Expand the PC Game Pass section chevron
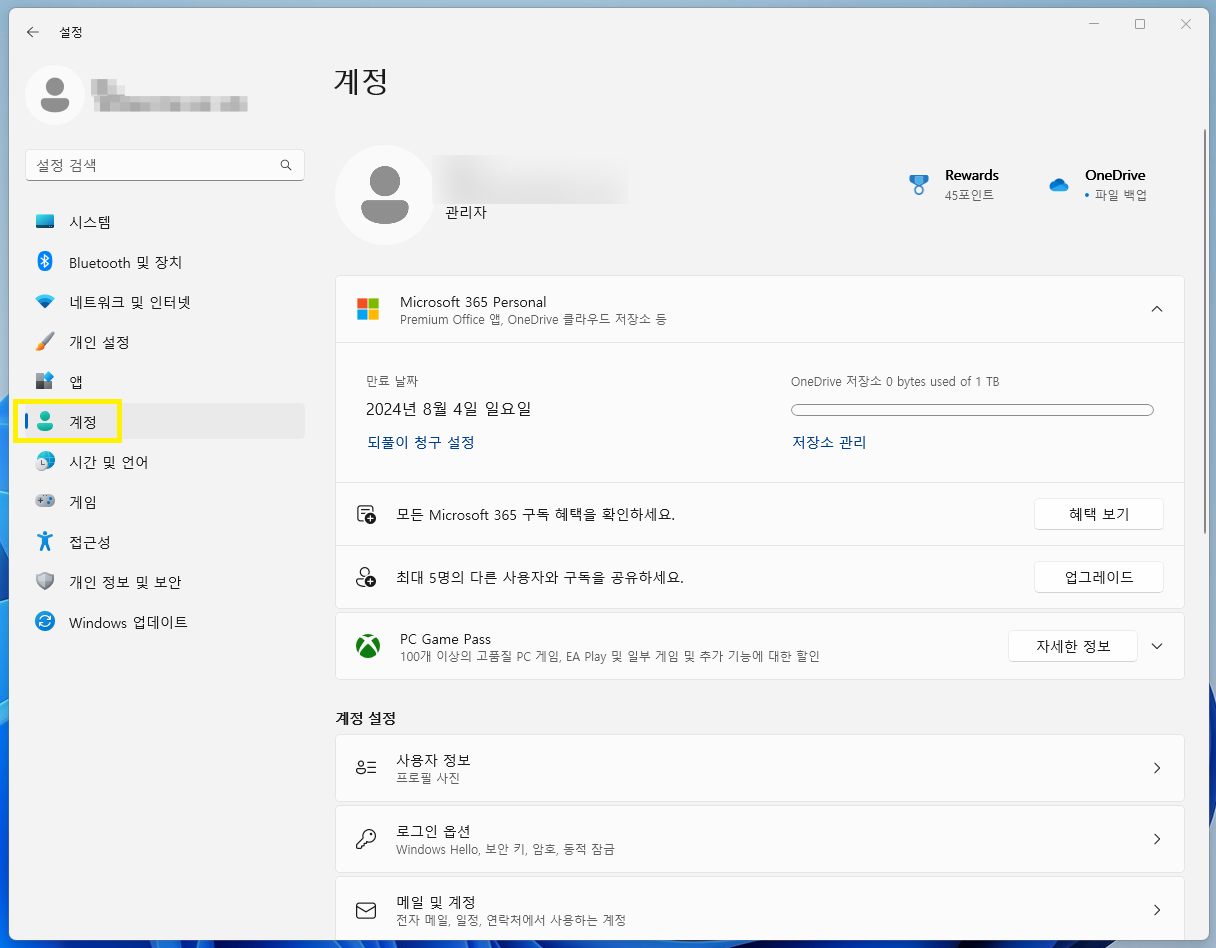The height and width of the screenshot is (948, 1216). [x=1157, y=646]
